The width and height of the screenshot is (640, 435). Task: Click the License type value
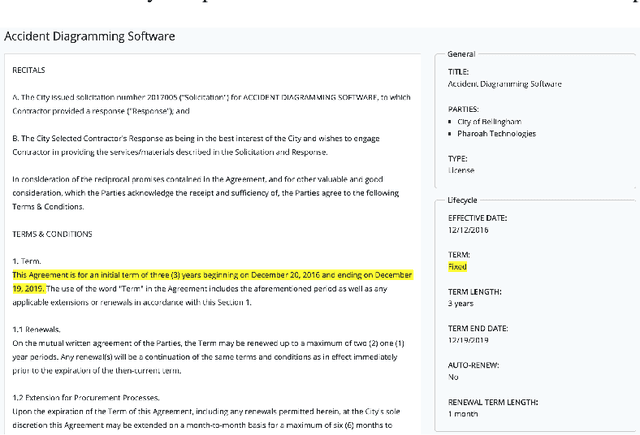pyautogui.click(x=459, y=170)
